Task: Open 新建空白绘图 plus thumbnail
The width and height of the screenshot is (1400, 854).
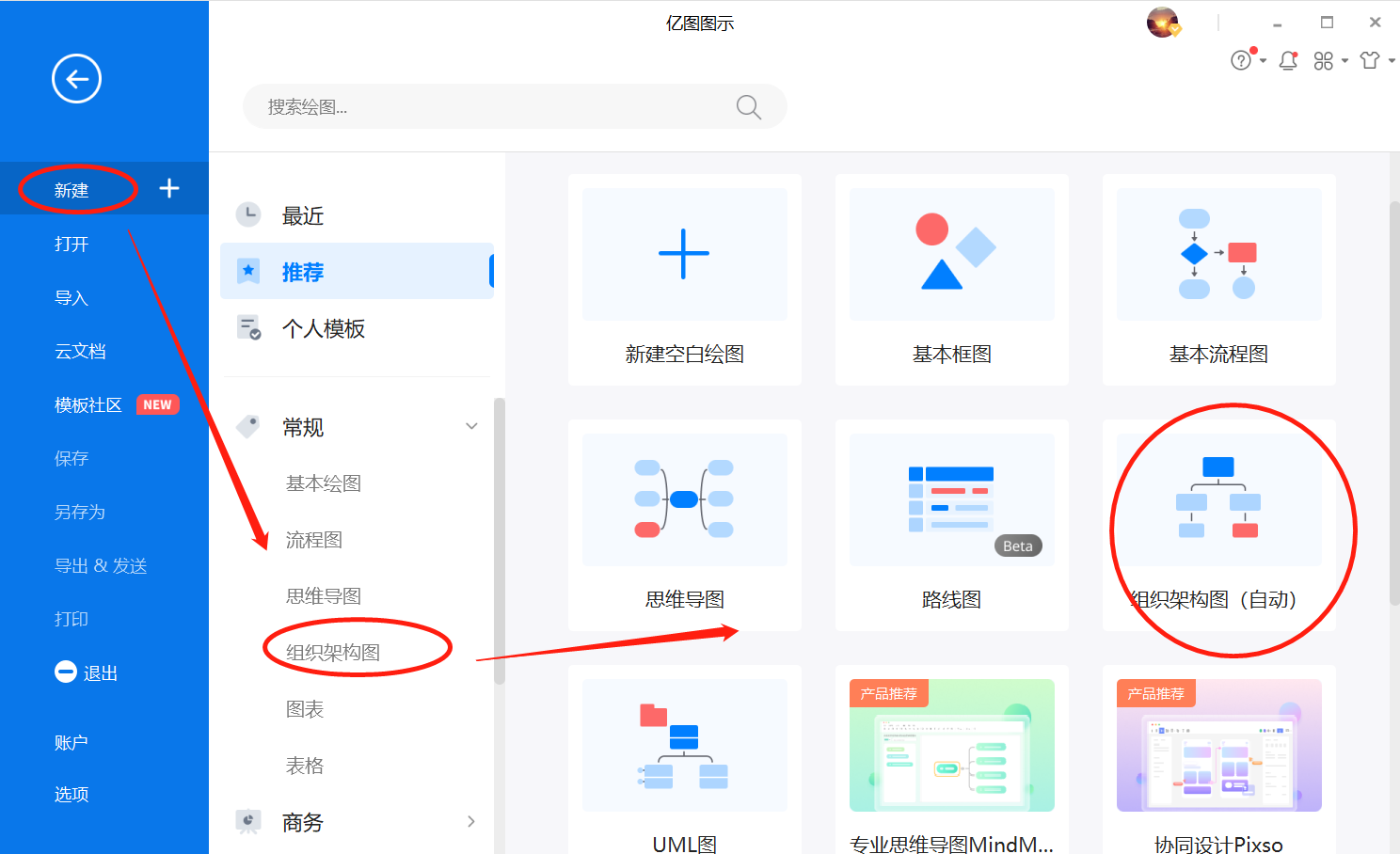Action: (x=685, y=254)
